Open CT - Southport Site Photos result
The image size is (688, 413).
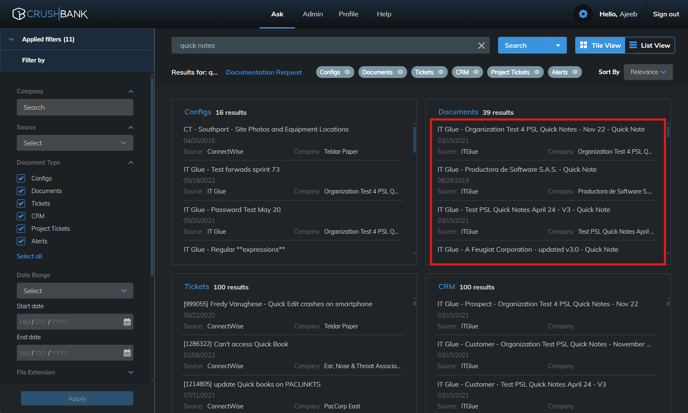(x=266, y=129)
